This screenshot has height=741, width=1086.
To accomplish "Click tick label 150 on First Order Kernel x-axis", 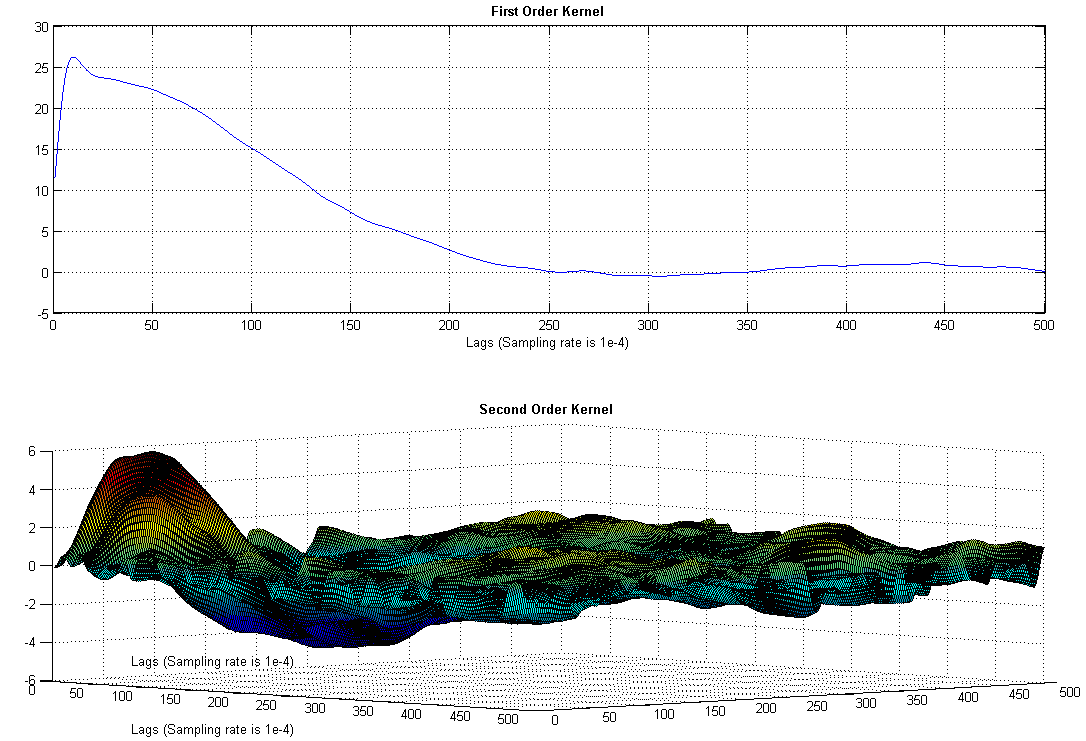I will [x=350, y=326].
